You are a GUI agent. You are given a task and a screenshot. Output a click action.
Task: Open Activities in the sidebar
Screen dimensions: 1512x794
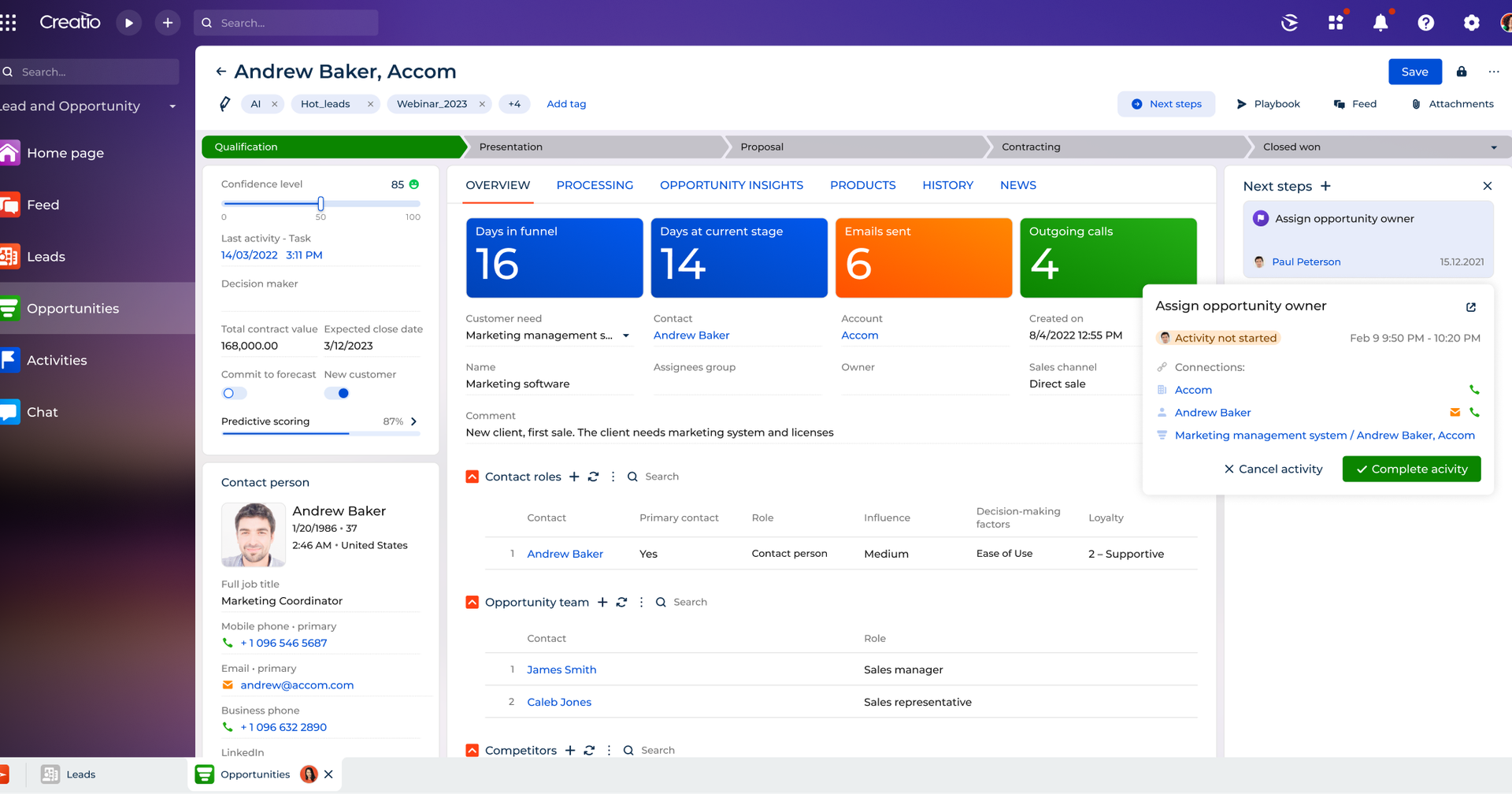[x=57, y=360]
